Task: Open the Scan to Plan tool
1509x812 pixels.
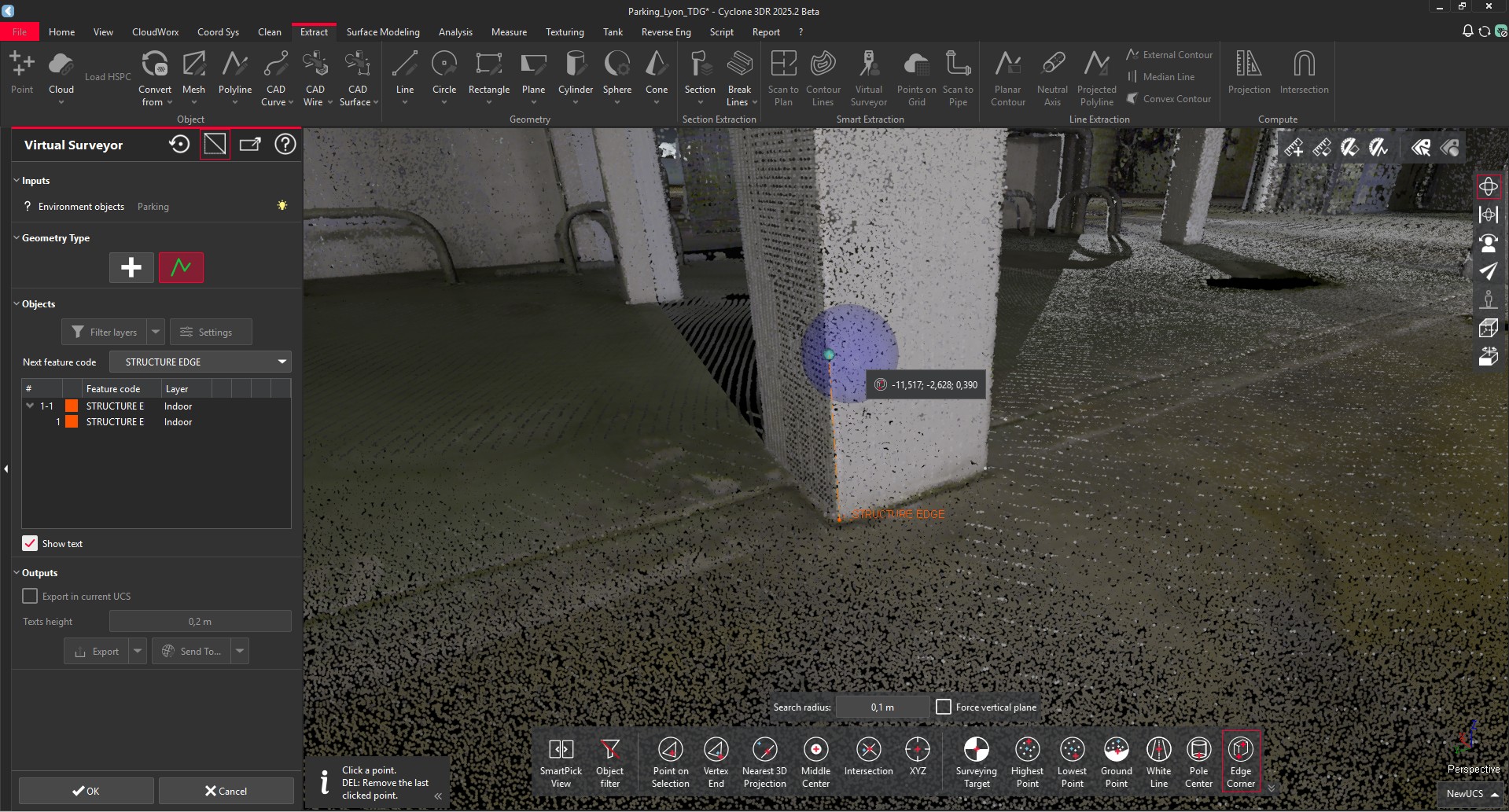Action: 782,76
